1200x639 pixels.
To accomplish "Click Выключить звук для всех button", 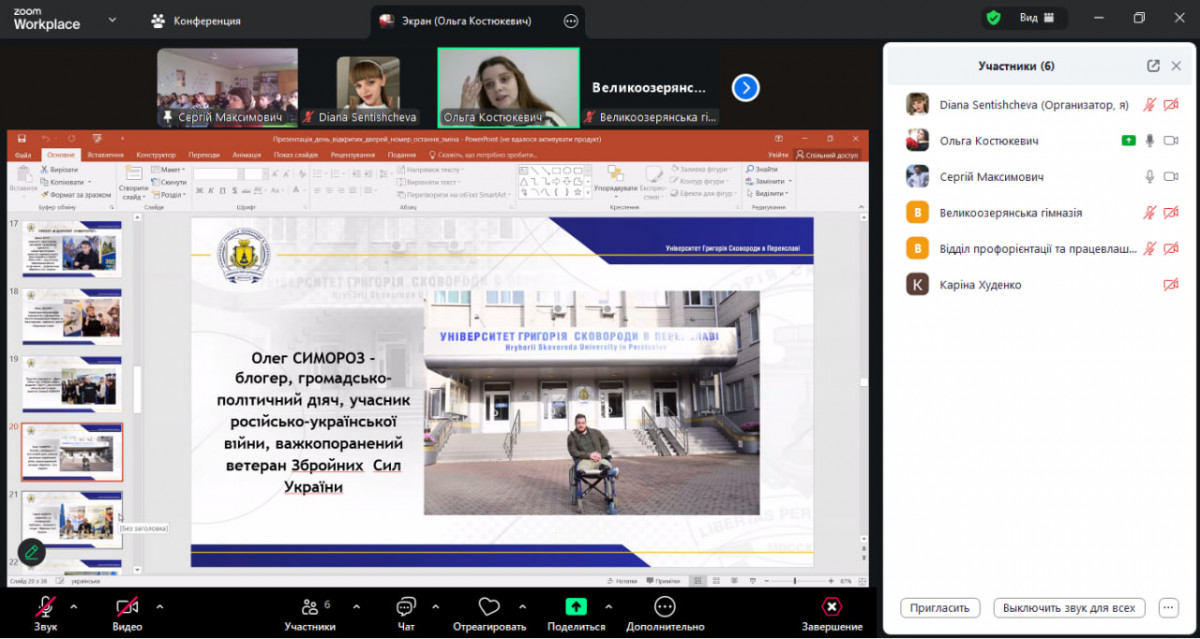I will coord(1069,607).
